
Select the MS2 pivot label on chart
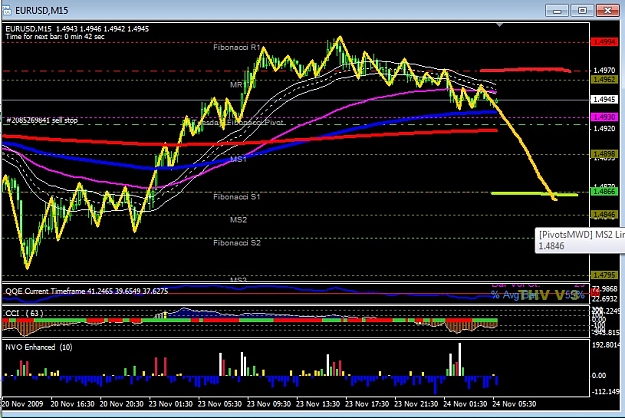coord(238,220)
